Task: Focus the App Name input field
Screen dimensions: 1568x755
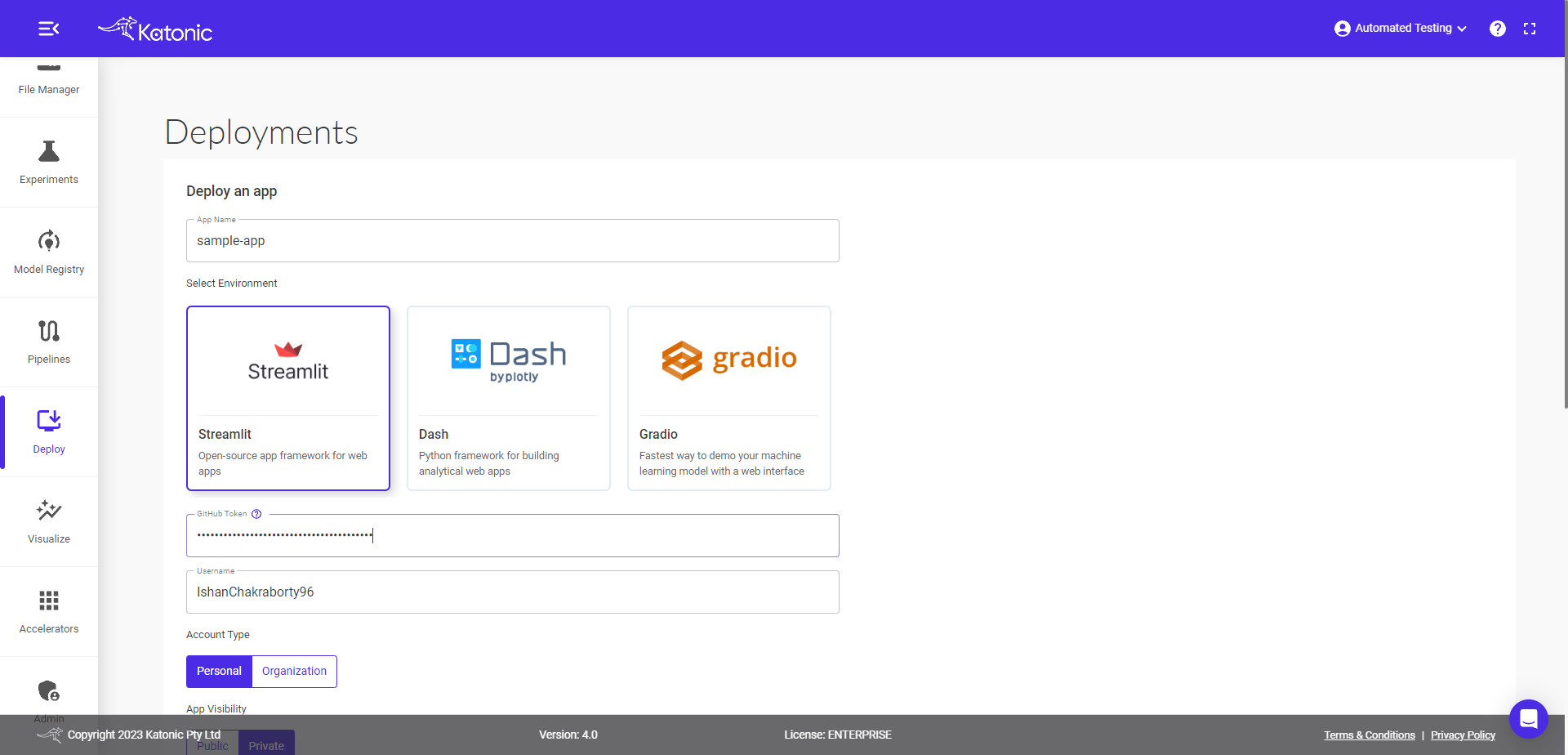Action: coord(513,241)
